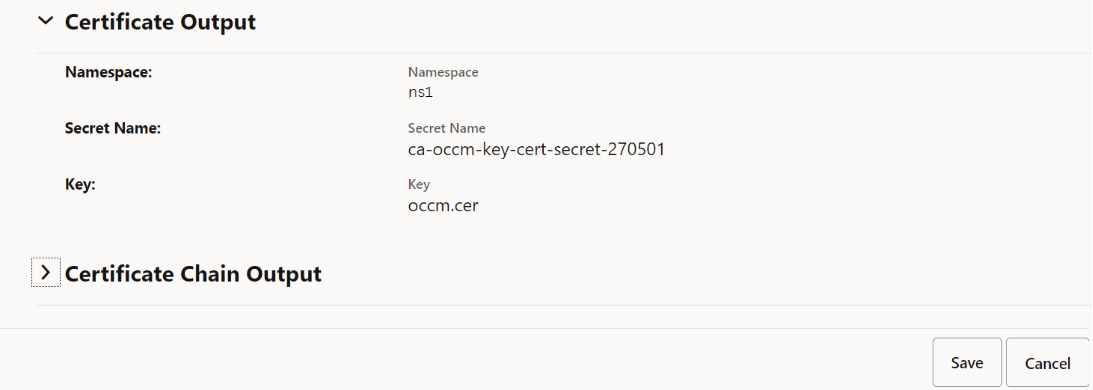Click the bold Namespace: row label
This screenshot has height=390, width=1093.
108,72
